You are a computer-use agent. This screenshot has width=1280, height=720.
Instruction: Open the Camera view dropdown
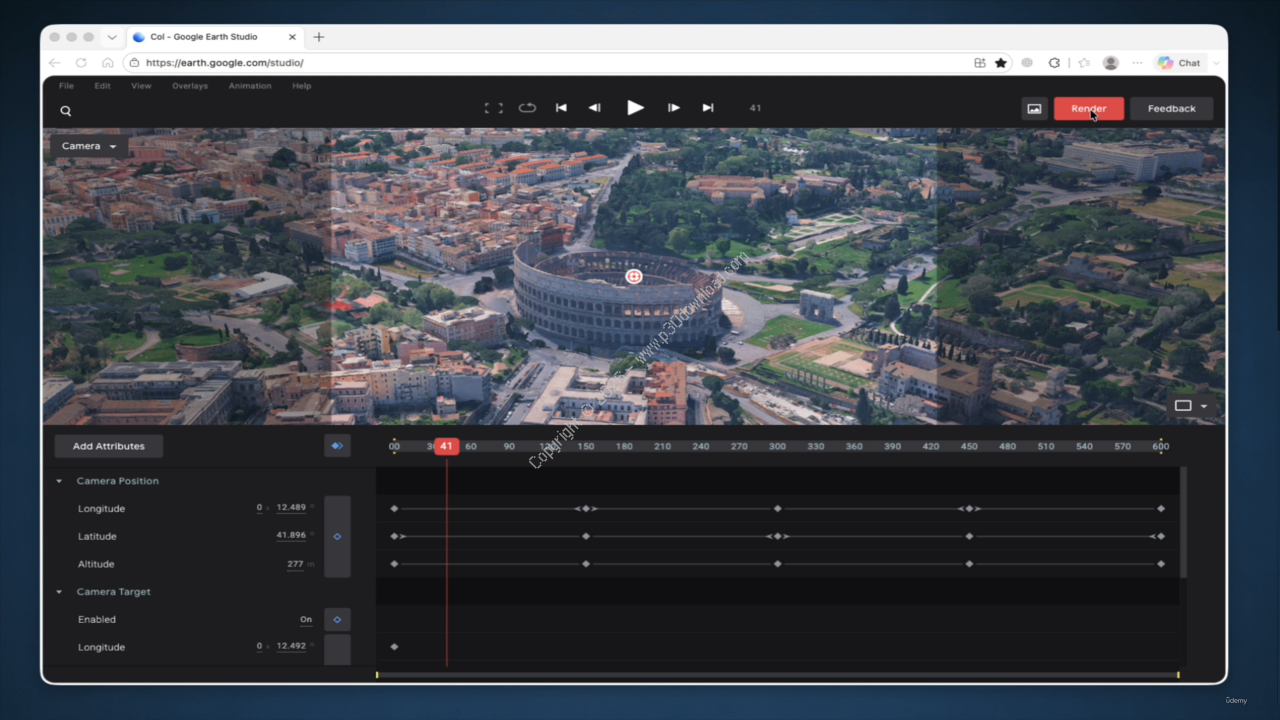click(89, 146)
